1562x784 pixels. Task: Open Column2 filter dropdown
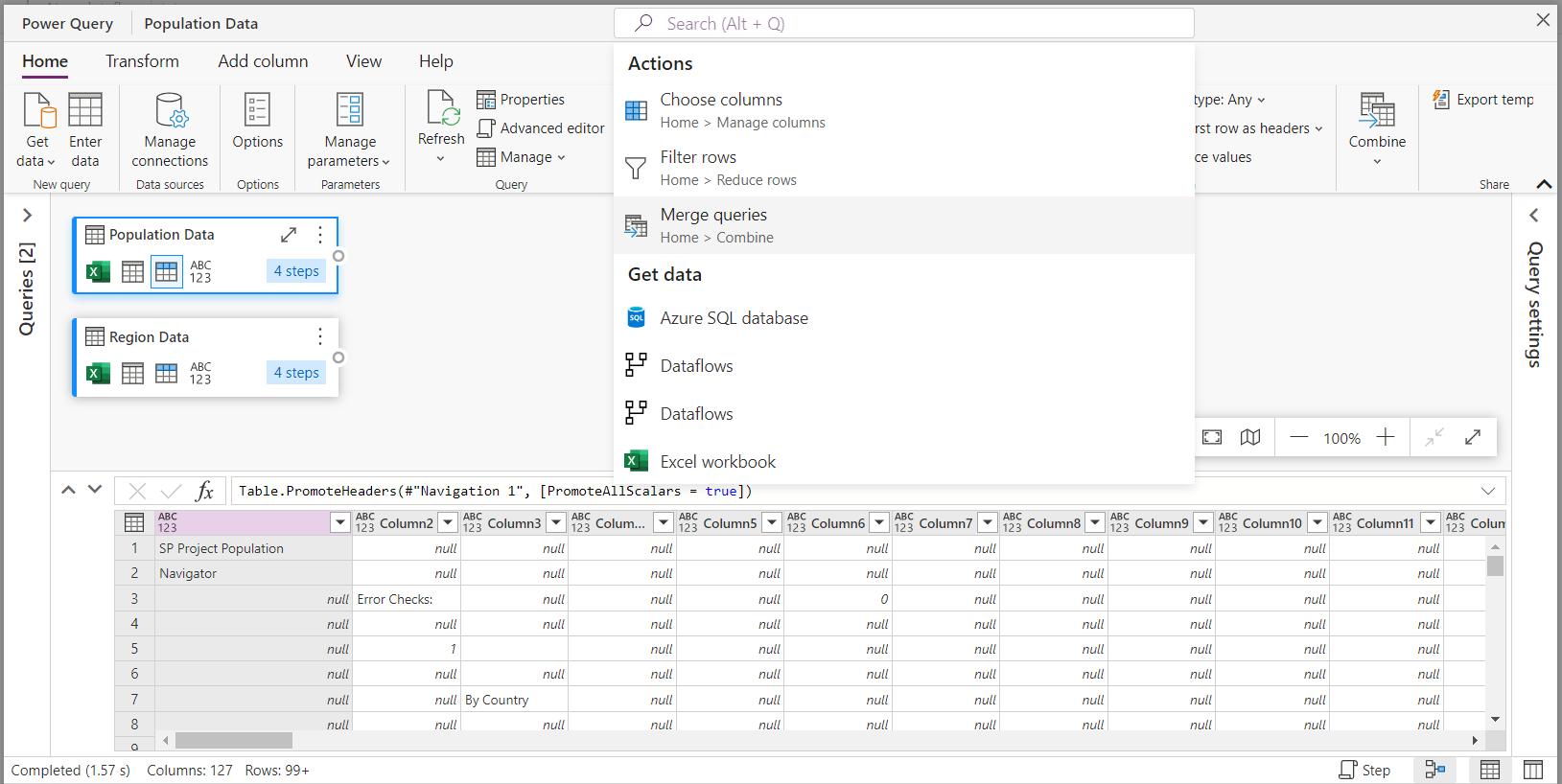tap(447, 522)
